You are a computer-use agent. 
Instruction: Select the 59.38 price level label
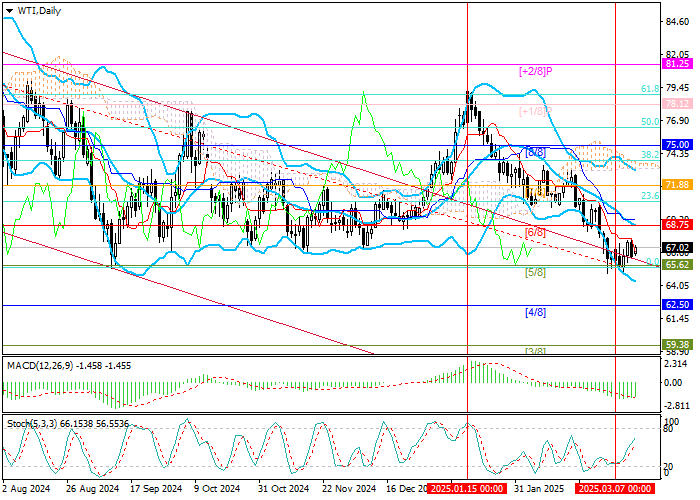pos(679,344)
